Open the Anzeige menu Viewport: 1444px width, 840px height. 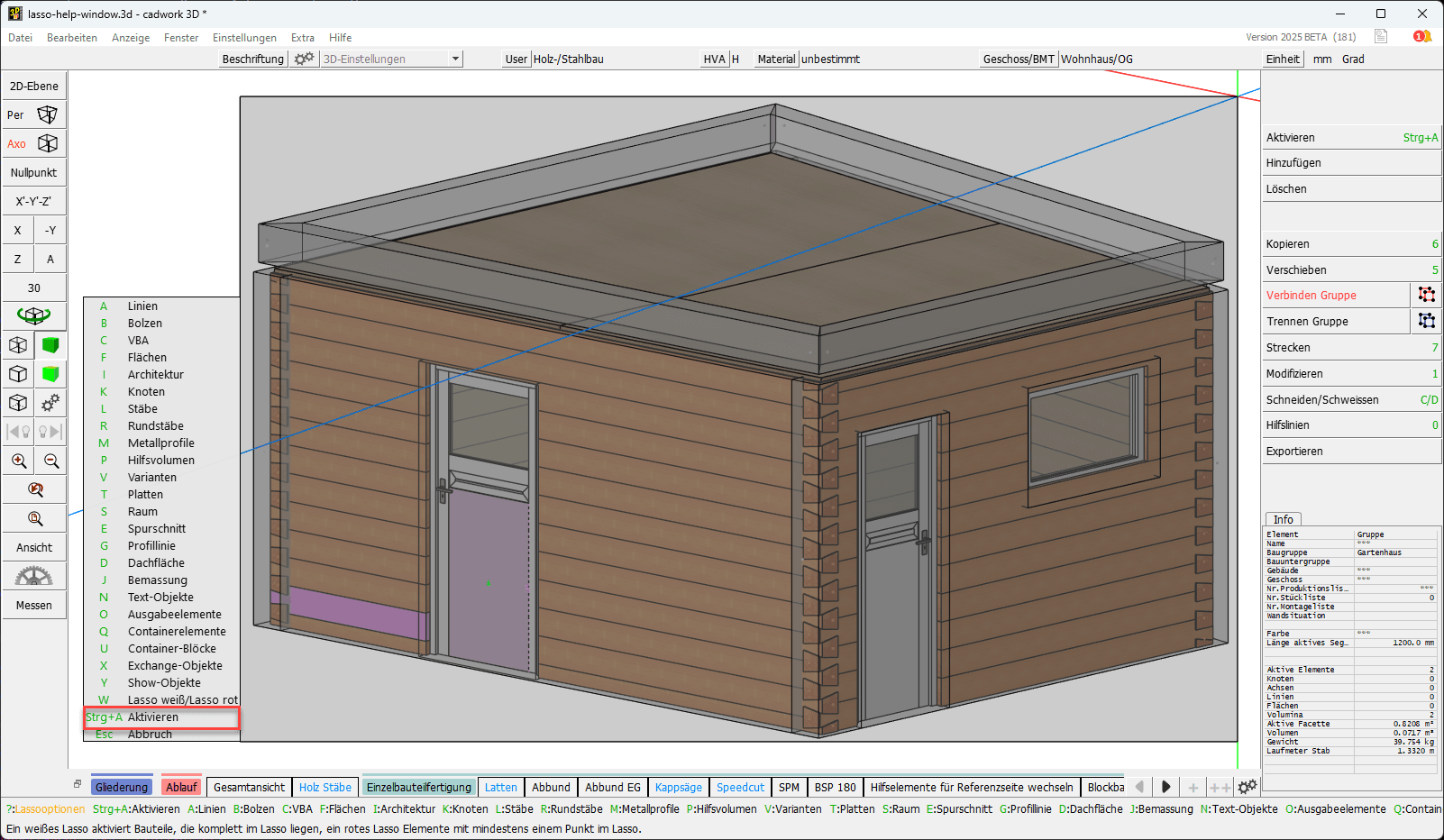pos(131,38)
